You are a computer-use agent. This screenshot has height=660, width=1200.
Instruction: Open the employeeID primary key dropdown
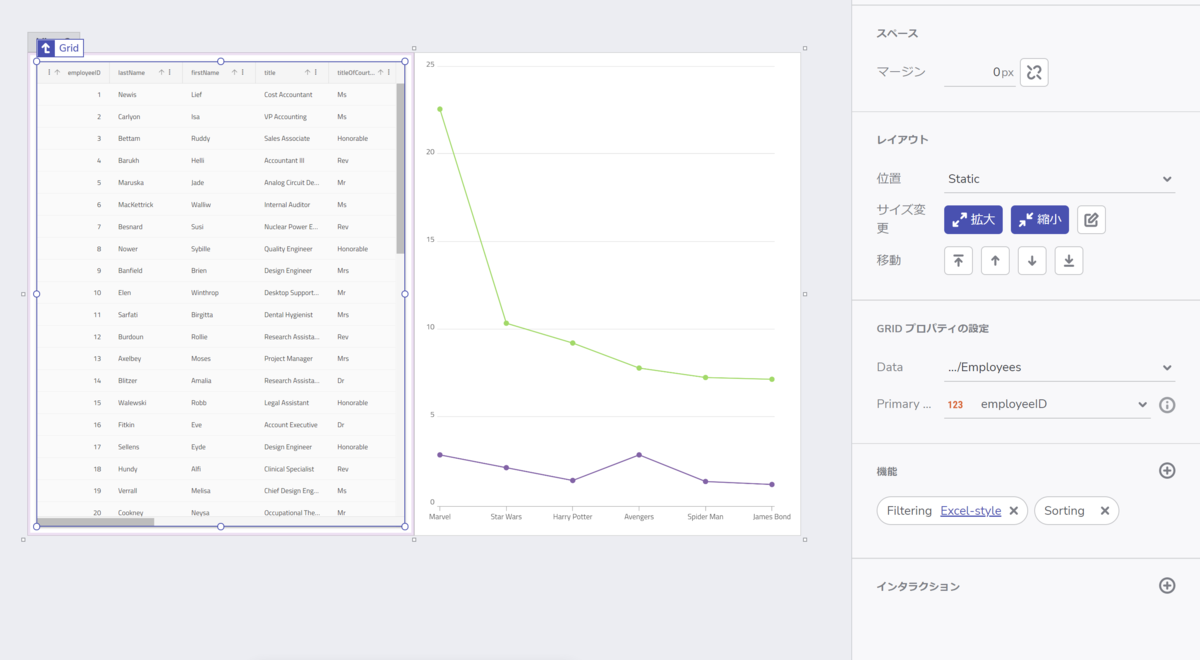click(x=1142, y=404)
